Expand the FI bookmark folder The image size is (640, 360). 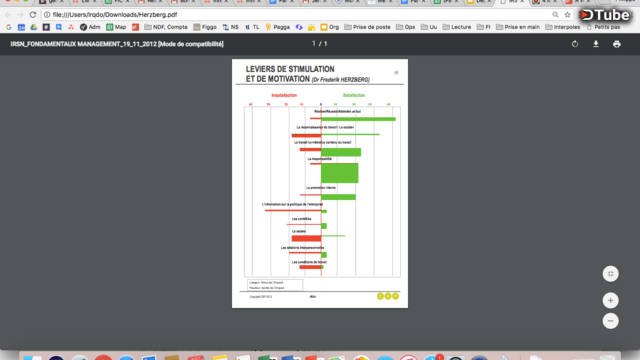tap(484, 27)
